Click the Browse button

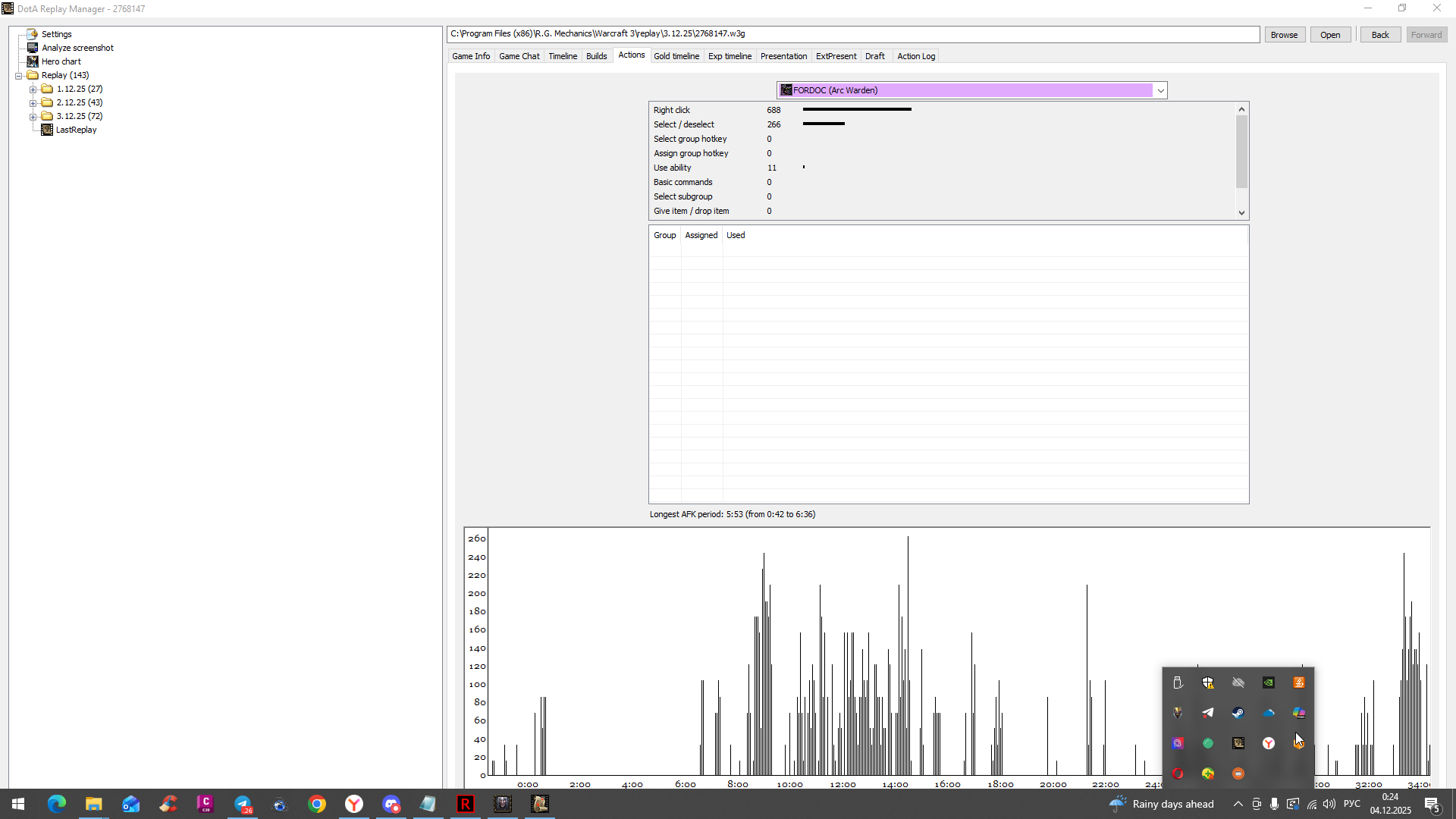point(1283,35)
